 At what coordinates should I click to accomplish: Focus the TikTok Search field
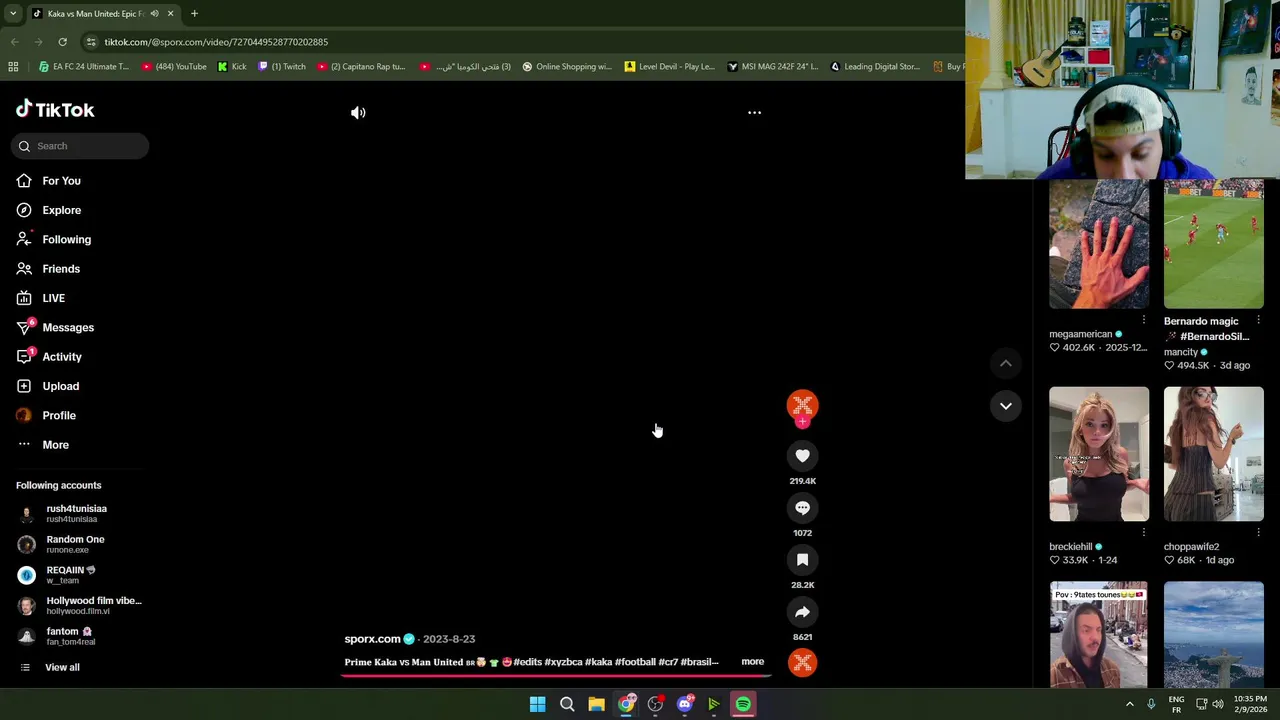80,146
